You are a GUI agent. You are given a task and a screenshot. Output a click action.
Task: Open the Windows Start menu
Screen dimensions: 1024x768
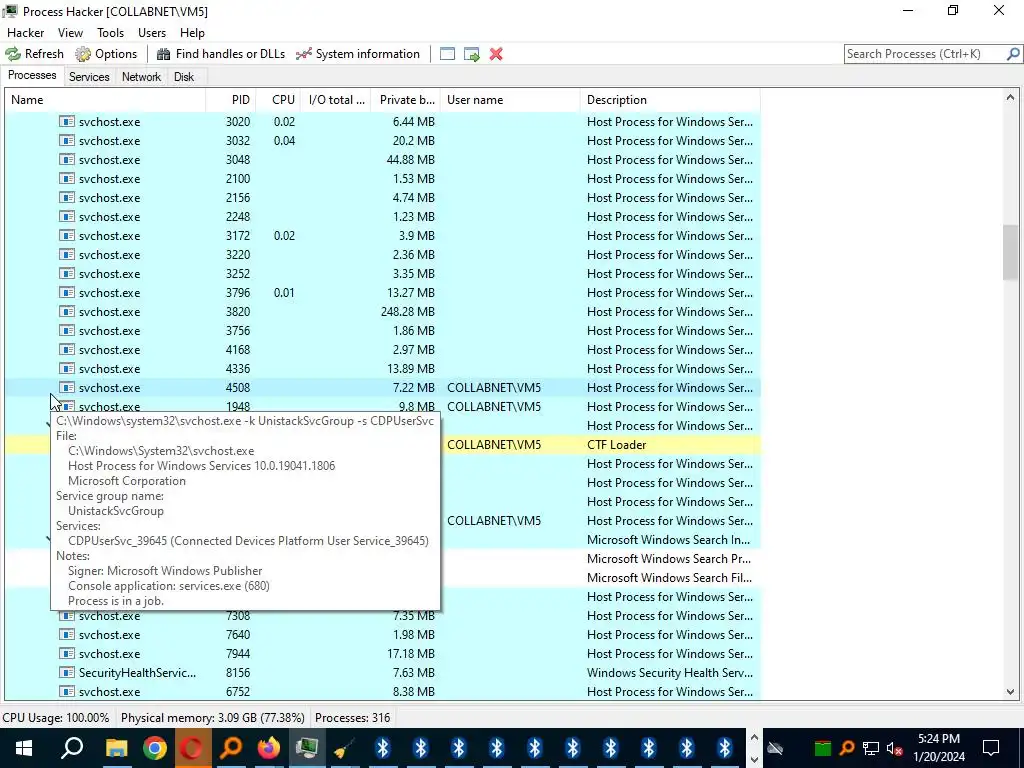pyautogui.click(x=24, y=748)
